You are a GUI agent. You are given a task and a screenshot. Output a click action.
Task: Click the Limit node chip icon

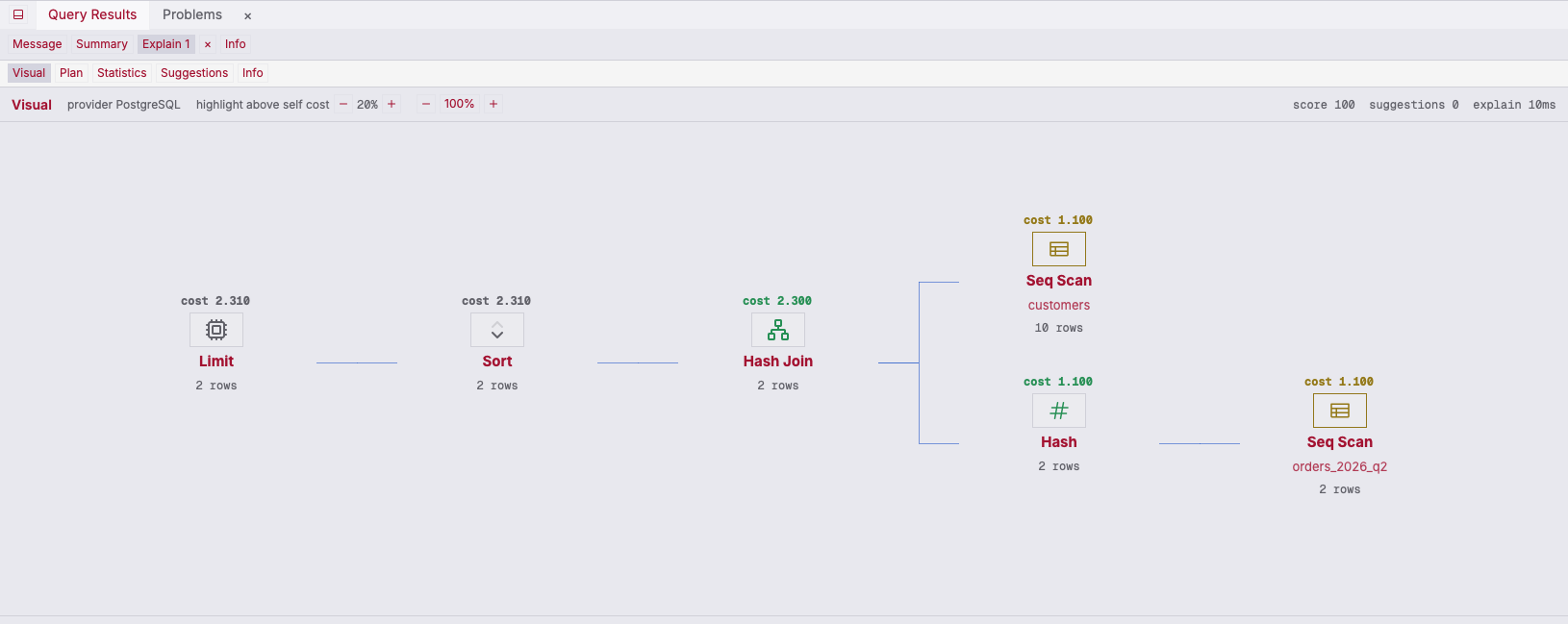216,330
